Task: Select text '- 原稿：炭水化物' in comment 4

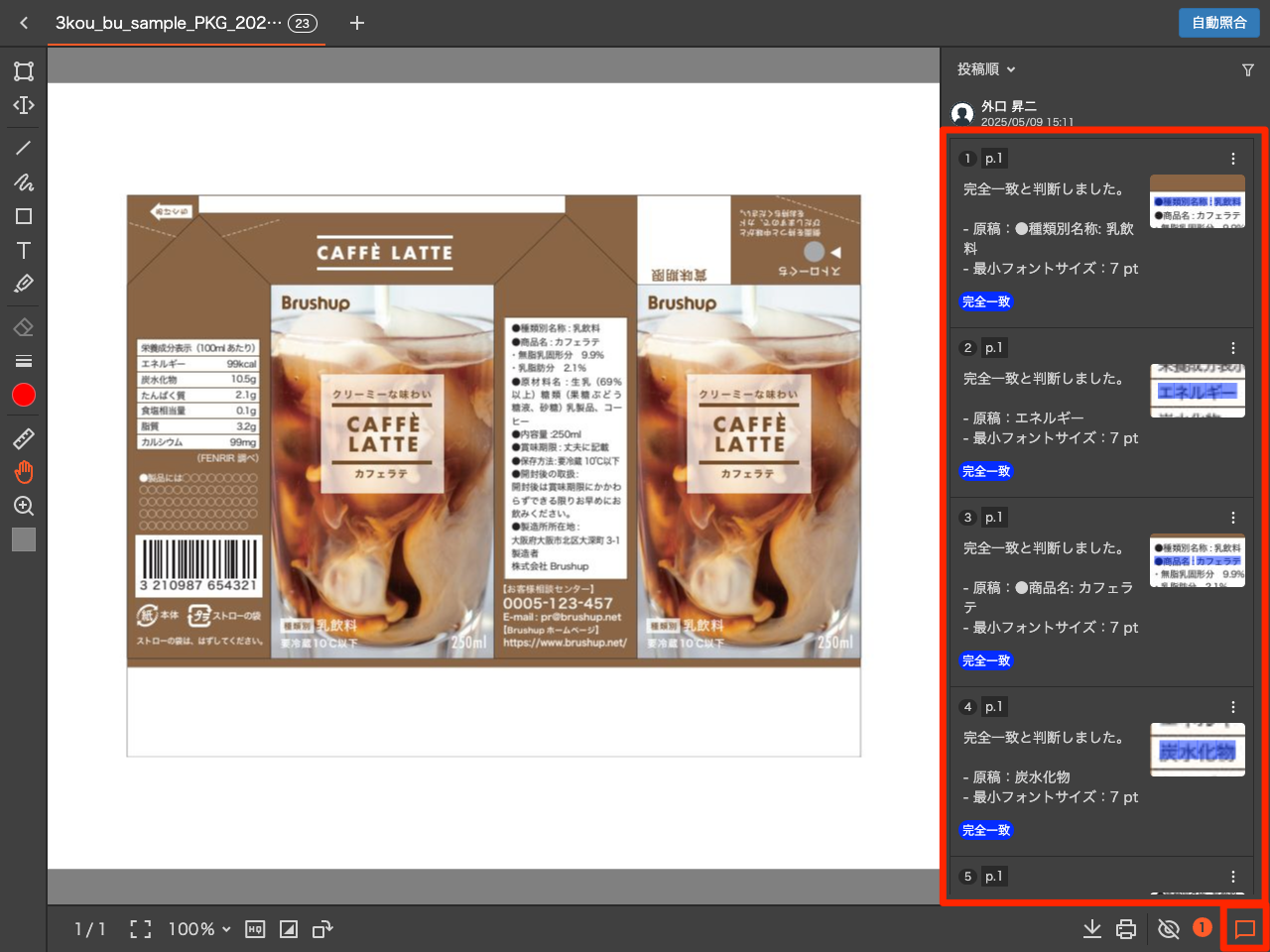Action: (1016, 776)
